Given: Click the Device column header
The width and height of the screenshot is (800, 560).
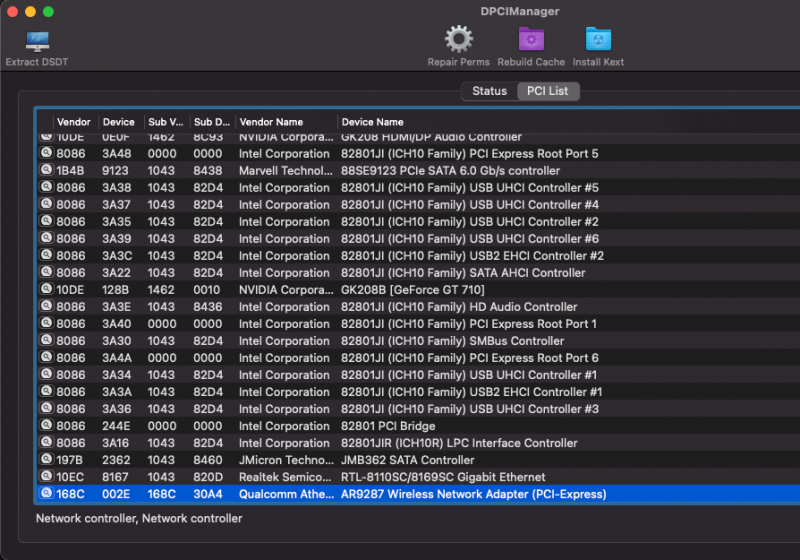Looking at the screenshot, I should click(118, 122).
